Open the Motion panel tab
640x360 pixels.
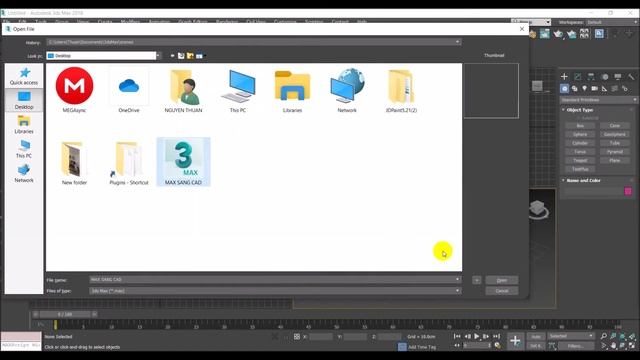[x=604, y=76]
